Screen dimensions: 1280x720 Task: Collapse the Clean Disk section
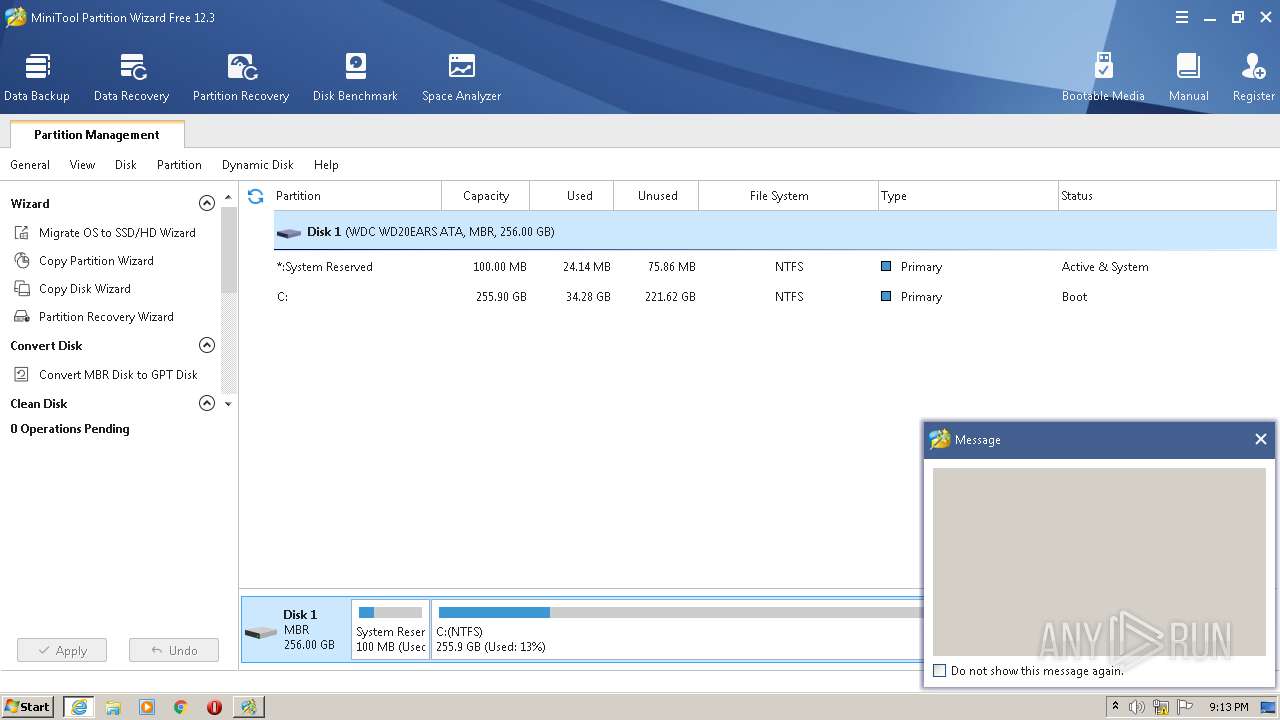click(207, 403)
